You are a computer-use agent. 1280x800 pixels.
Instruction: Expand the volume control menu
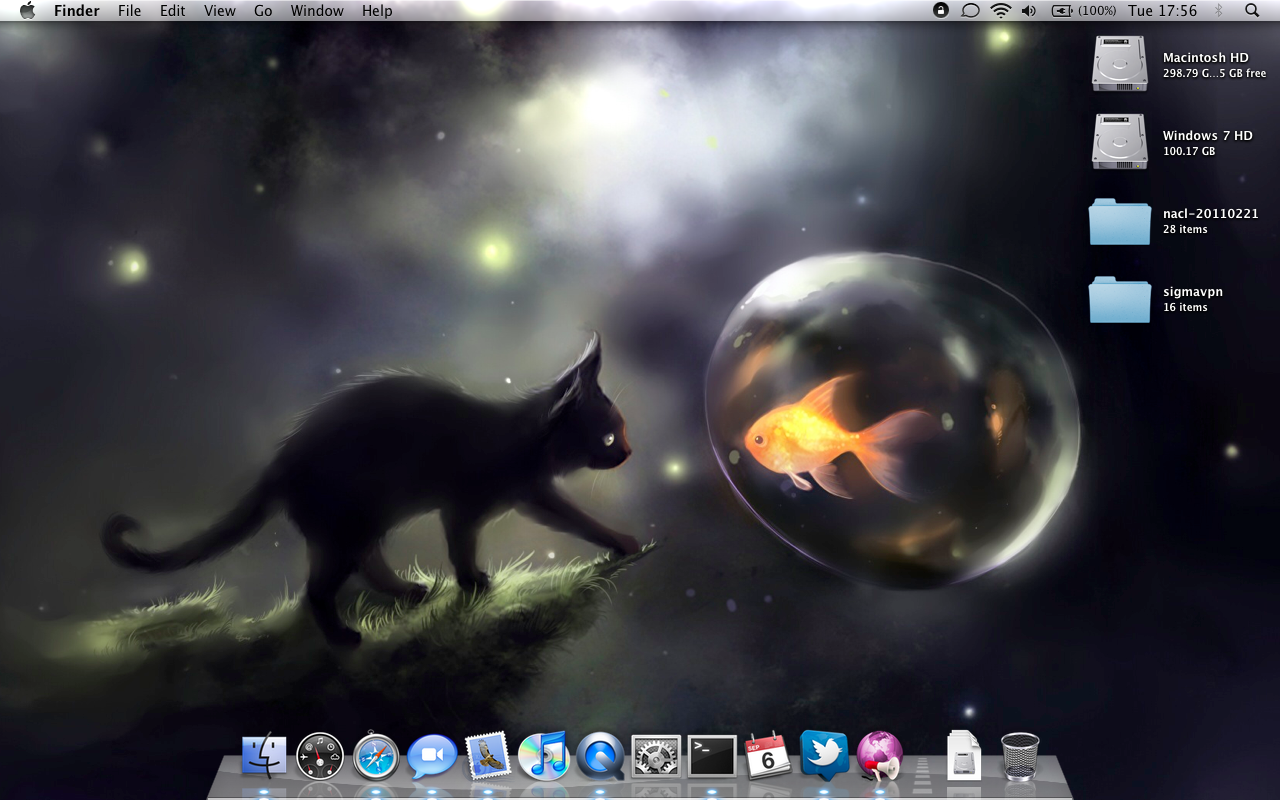pos(1029,11)
